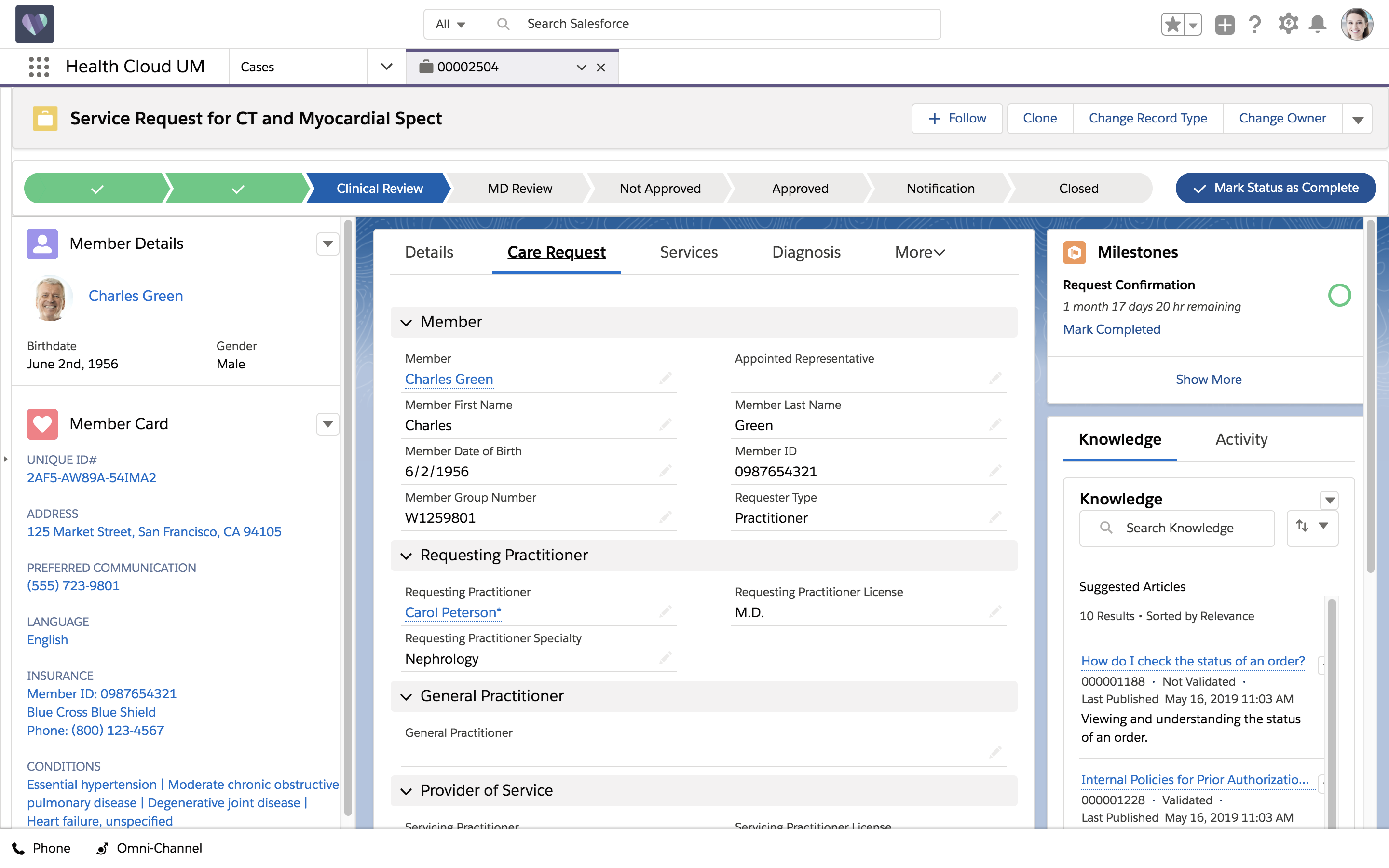Click the yellow case record icon
The image size is (1389, 868).
(x=45, y=118)
